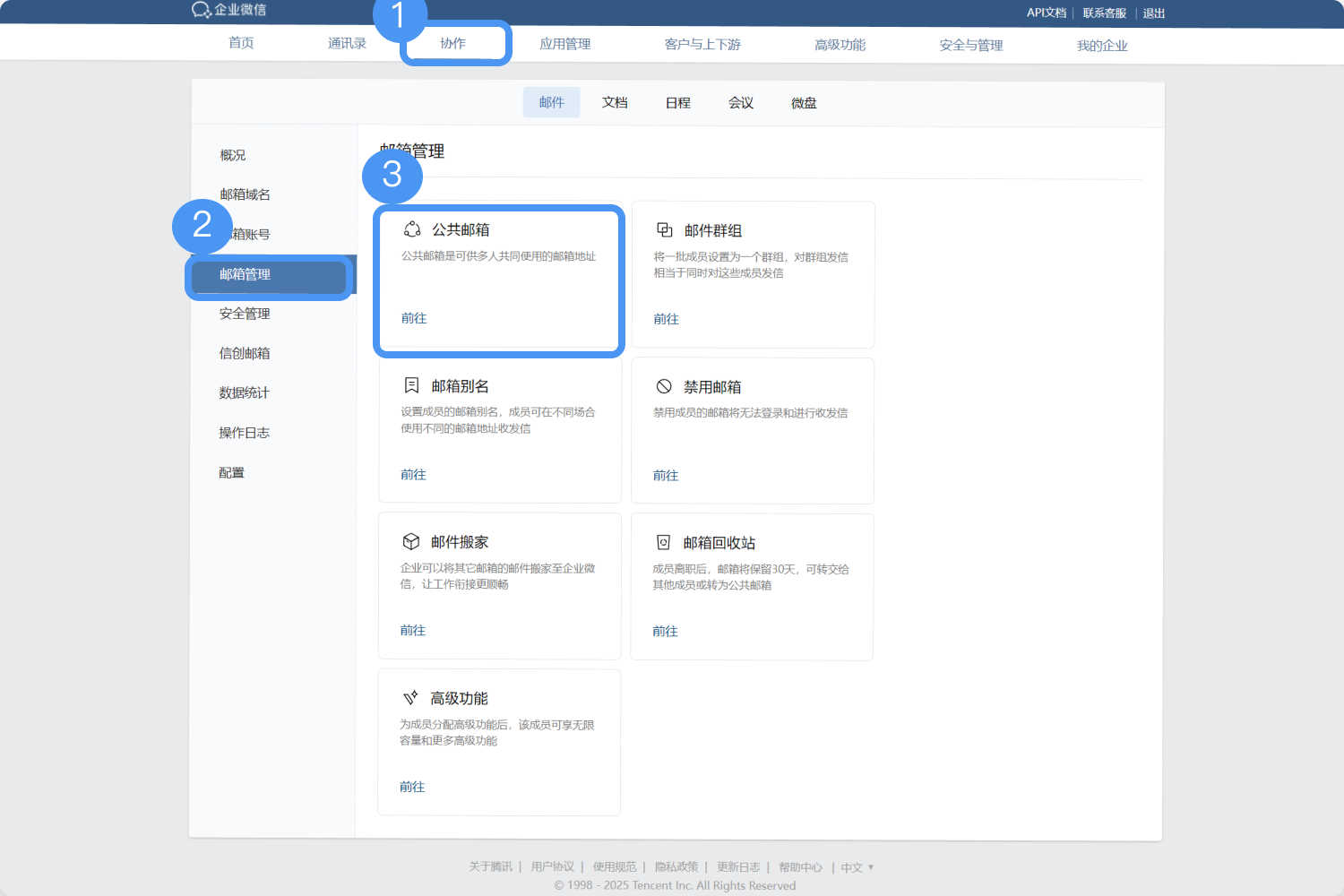Click the 邮箱回收站 icon
Screen dimensions: 1344x896
[x=664, y=542]
